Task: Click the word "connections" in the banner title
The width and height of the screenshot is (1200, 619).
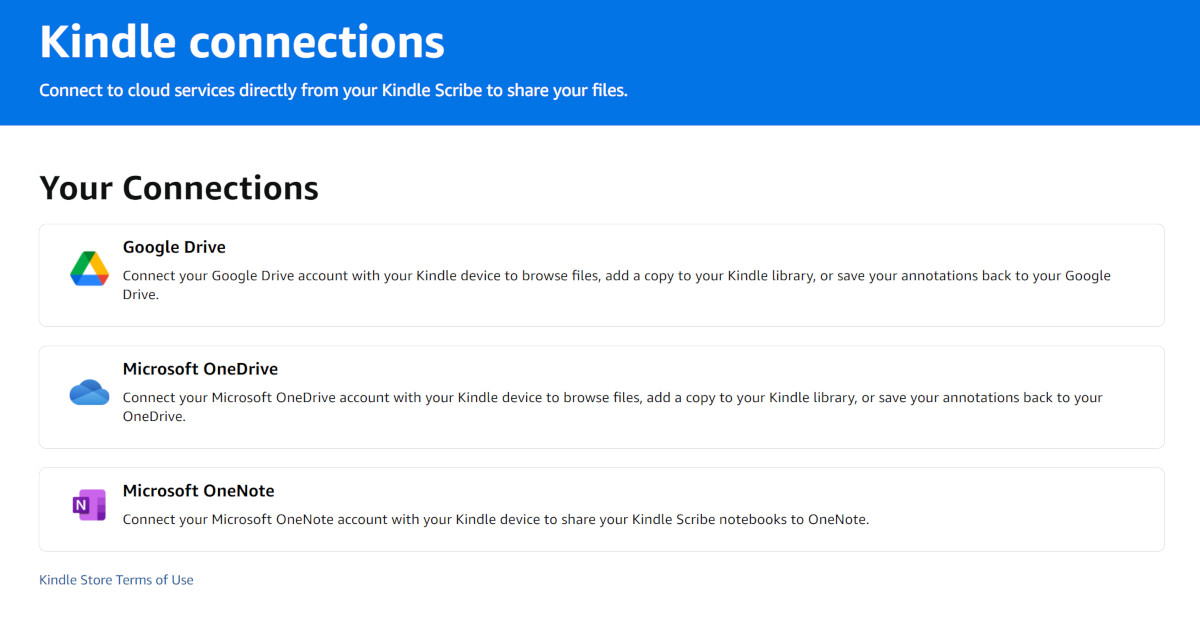Action: point(316,43)
